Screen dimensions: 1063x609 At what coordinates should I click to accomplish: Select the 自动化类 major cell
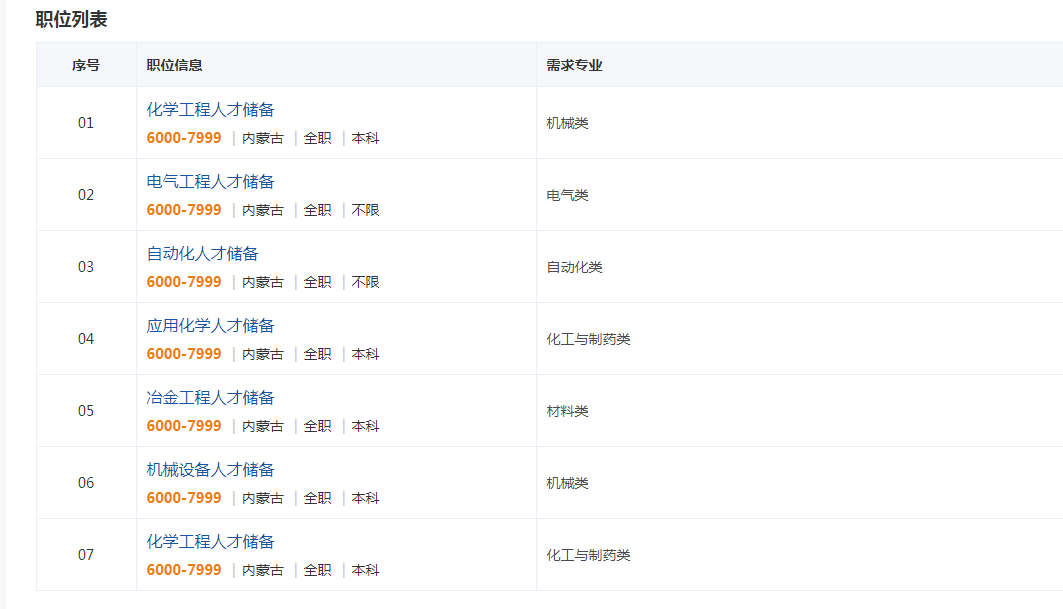click(x=574, y=267)
